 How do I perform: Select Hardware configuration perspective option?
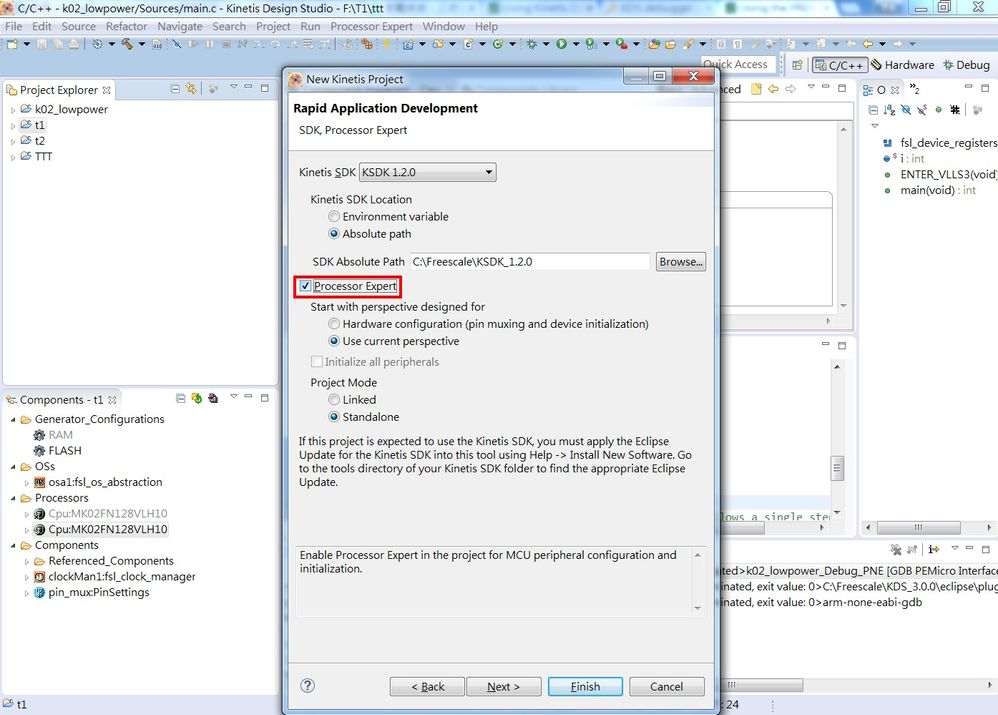pos(334,323)
